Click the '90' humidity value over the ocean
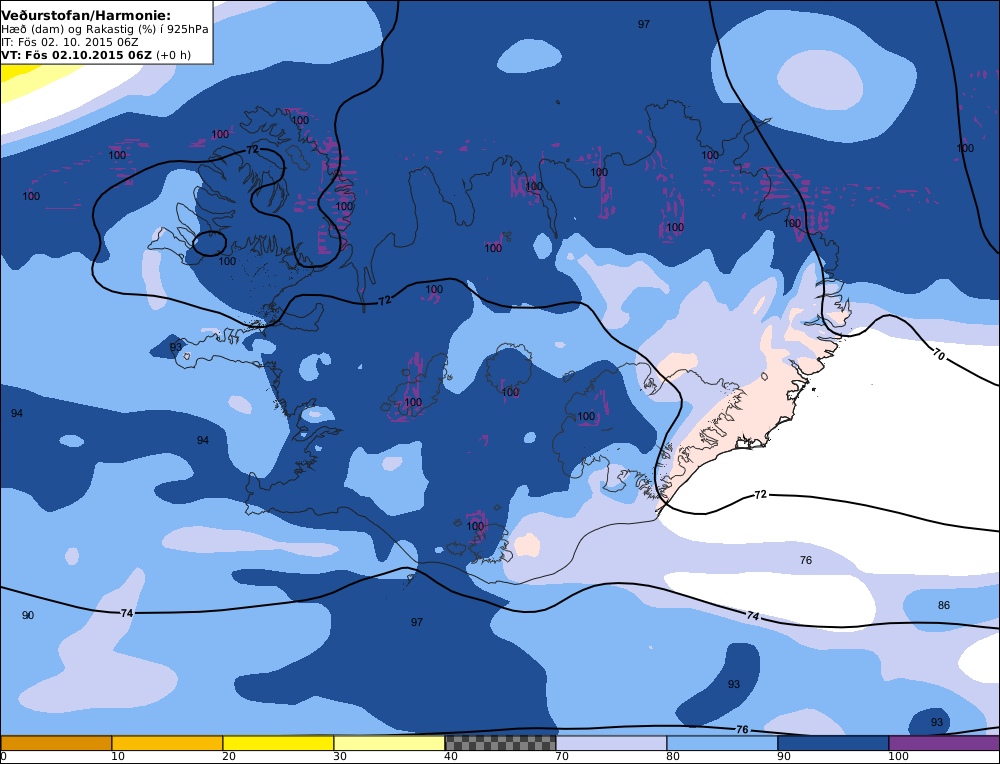Screen dimensions: 1000x764 28,615
